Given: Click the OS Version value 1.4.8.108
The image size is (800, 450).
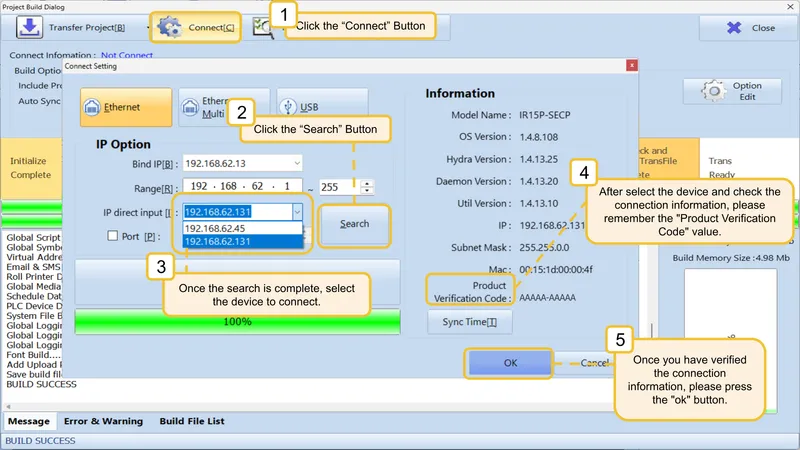Looking at the screenshot, I should [x=539, y=137].
